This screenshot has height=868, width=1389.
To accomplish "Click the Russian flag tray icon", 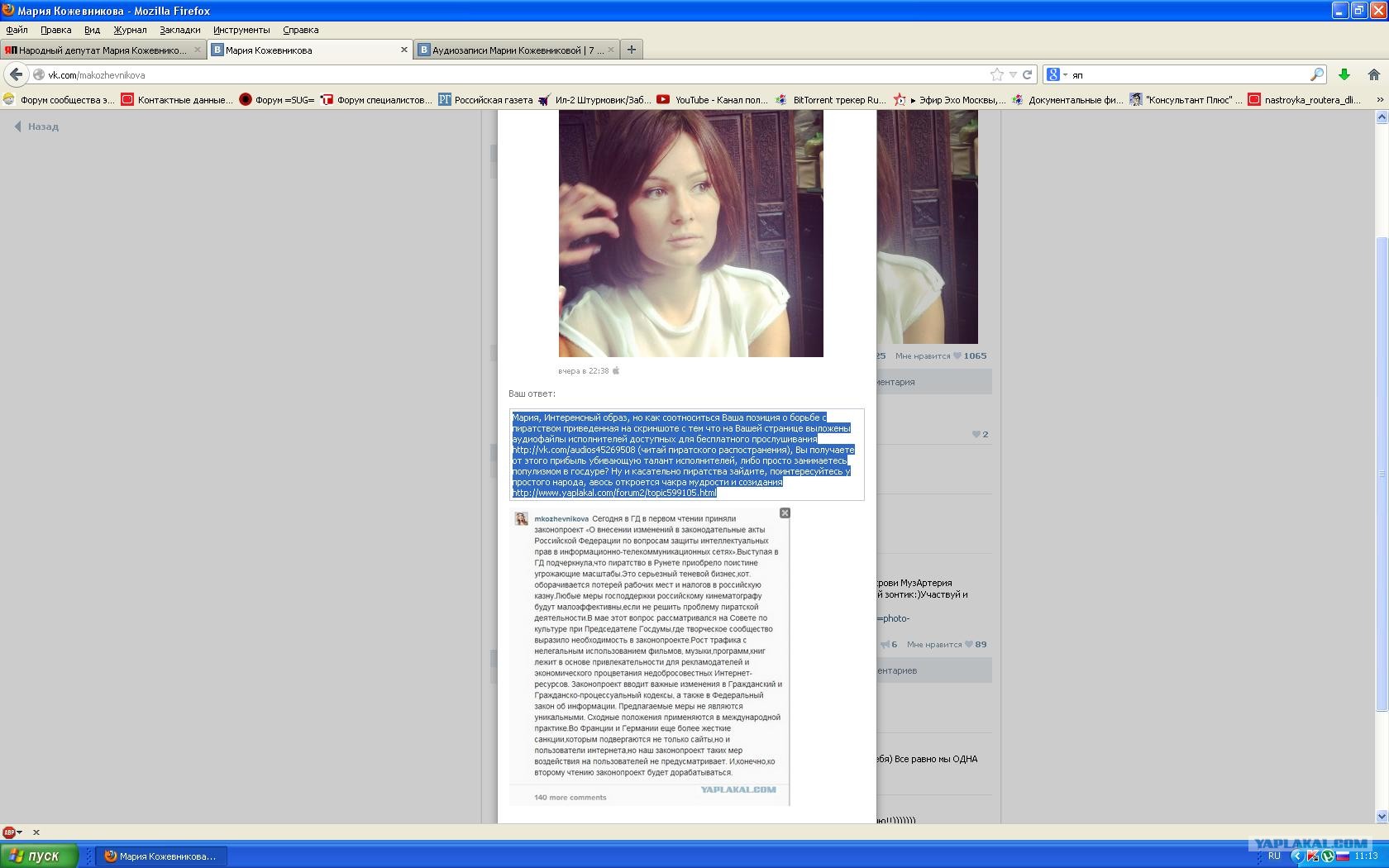I will 1343,856.
